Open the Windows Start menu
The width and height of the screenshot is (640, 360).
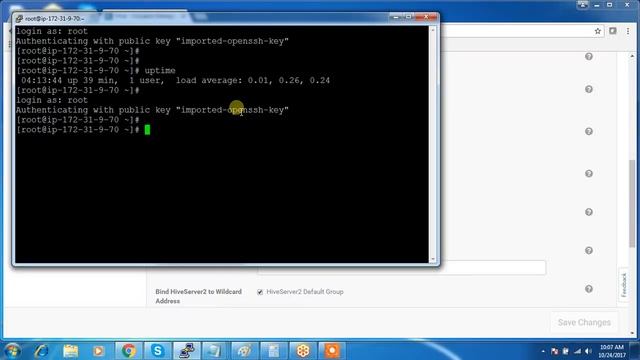[12, 351]
